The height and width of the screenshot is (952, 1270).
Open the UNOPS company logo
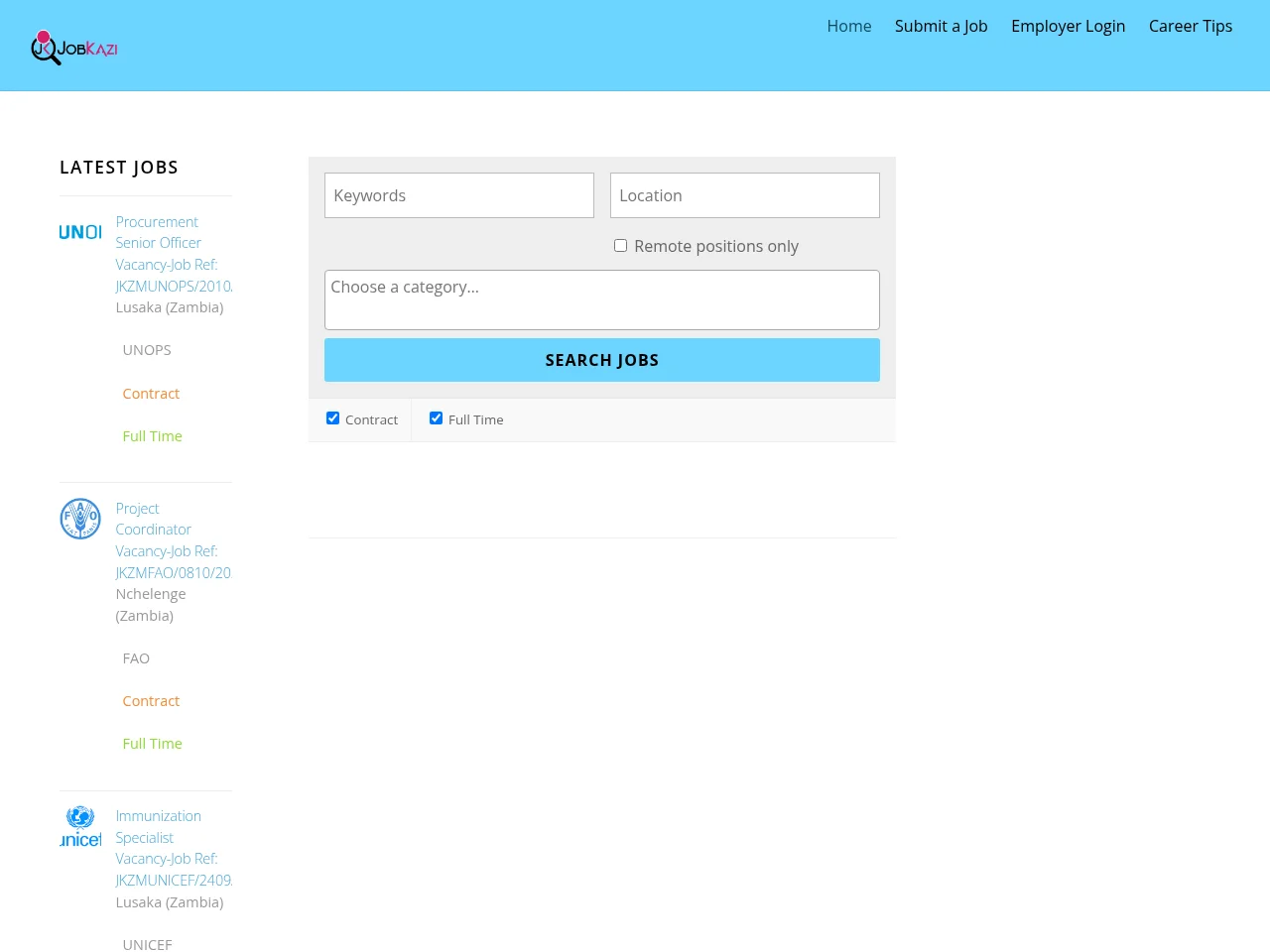80,232
